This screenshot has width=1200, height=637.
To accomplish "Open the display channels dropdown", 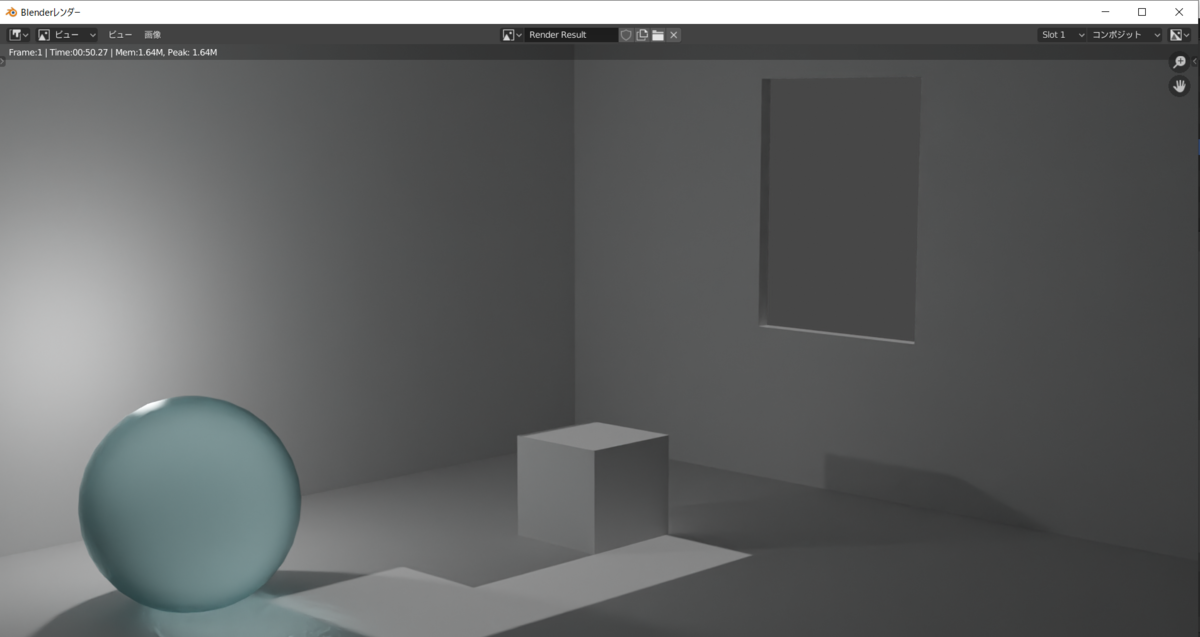I will coord(1181,34).
